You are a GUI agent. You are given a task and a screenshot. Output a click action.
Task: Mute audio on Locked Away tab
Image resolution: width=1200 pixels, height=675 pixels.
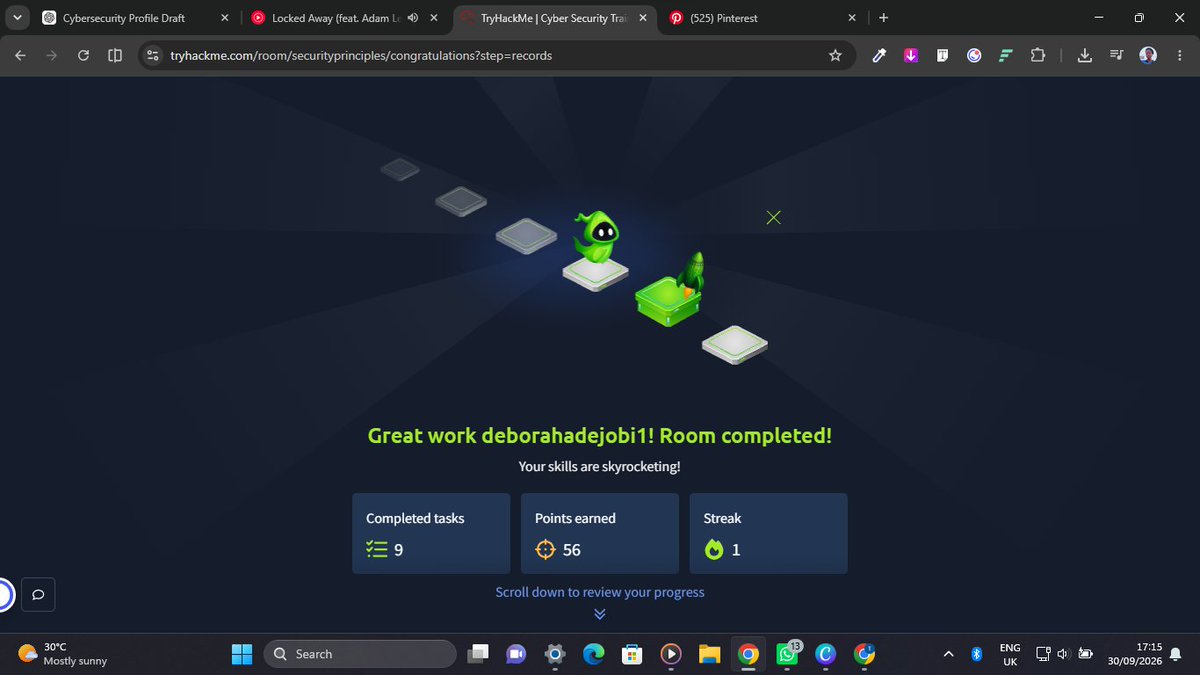click(x=413, y=18)
